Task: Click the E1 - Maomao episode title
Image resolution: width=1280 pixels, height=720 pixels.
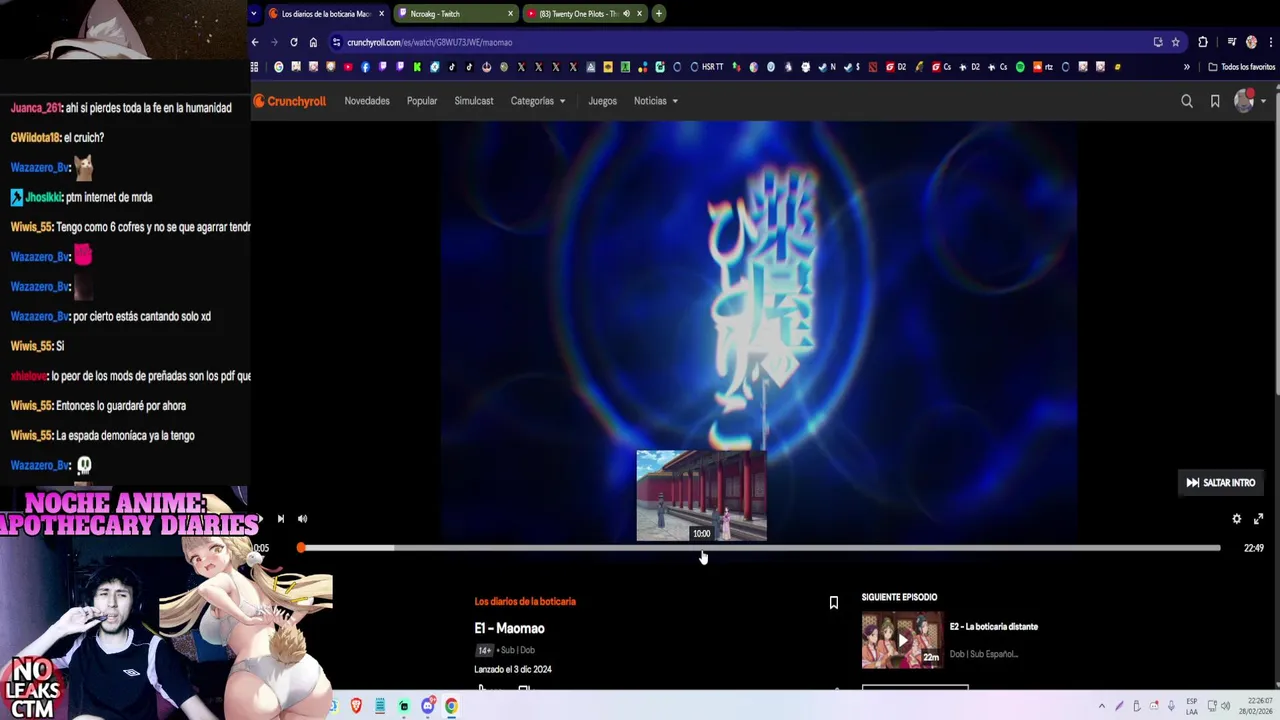Action: [x=510, y=629]
